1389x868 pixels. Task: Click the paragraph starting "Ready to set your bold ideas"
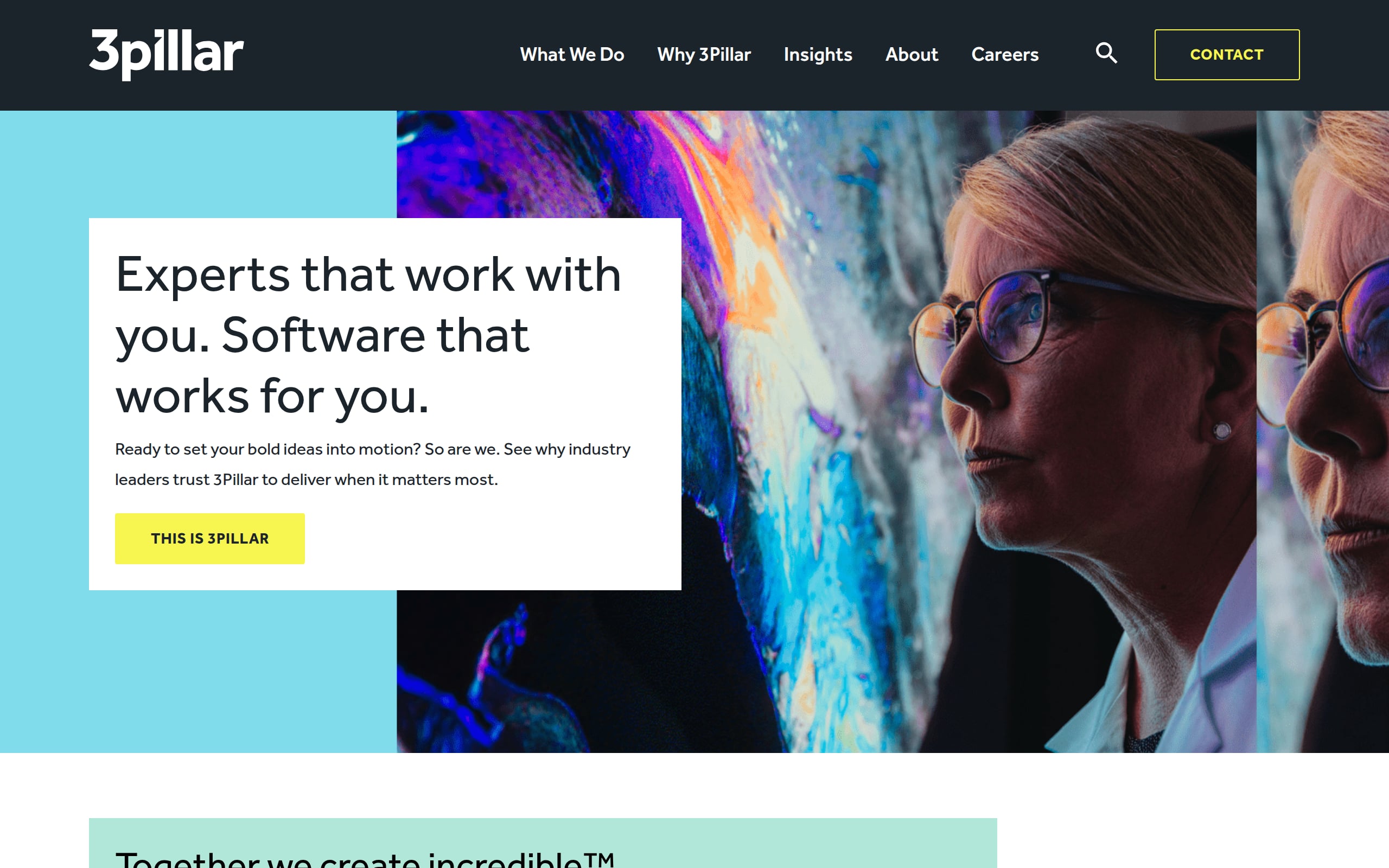point(373,464)
